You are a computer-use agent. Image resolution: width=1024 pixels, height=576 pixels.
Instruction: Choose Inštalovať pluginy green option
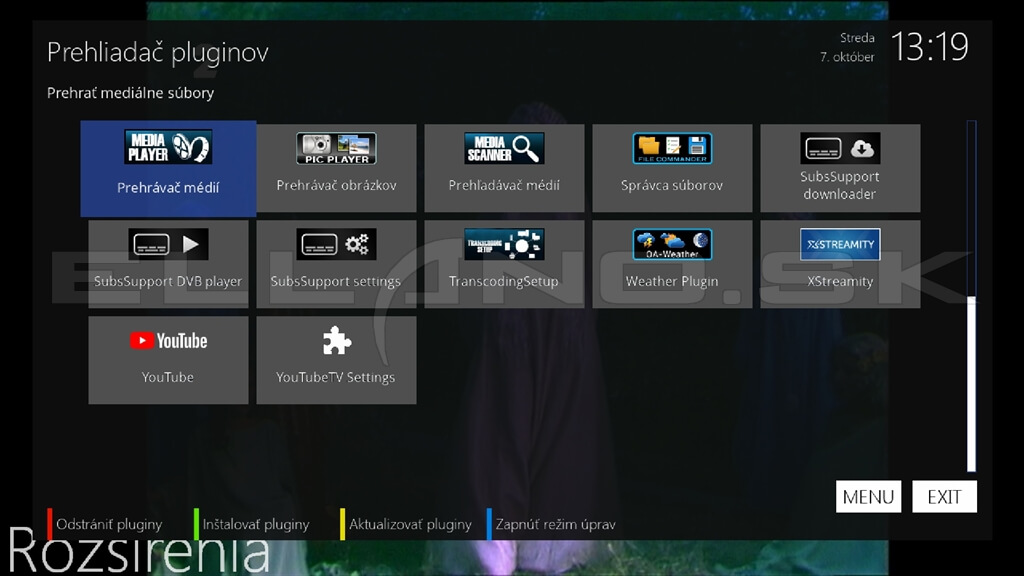pos(256,524)
